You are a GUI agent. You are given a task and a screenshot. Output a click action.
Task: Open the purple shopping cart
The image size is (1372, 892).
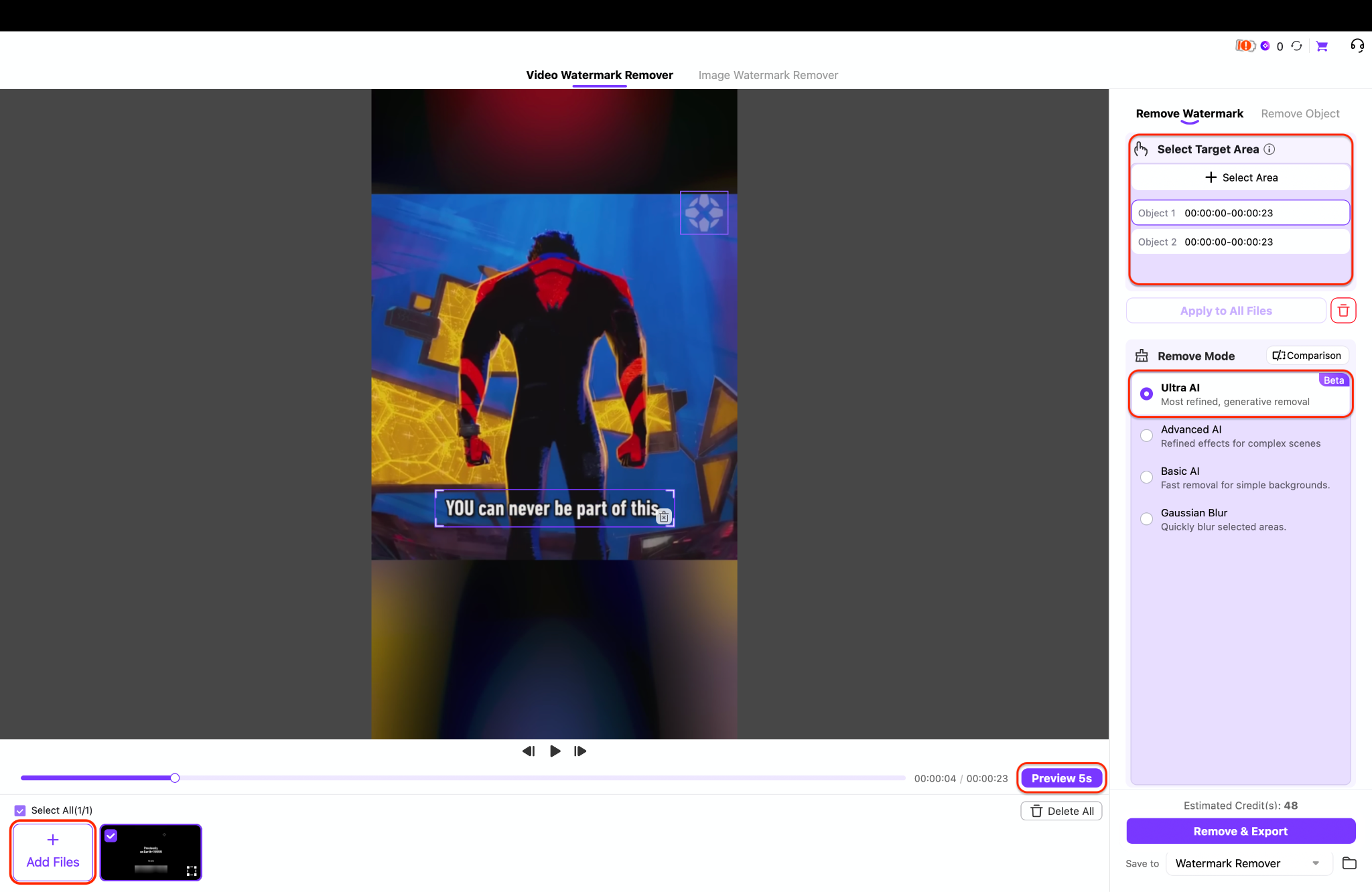pyautogui.click(x=1322, y=46)
